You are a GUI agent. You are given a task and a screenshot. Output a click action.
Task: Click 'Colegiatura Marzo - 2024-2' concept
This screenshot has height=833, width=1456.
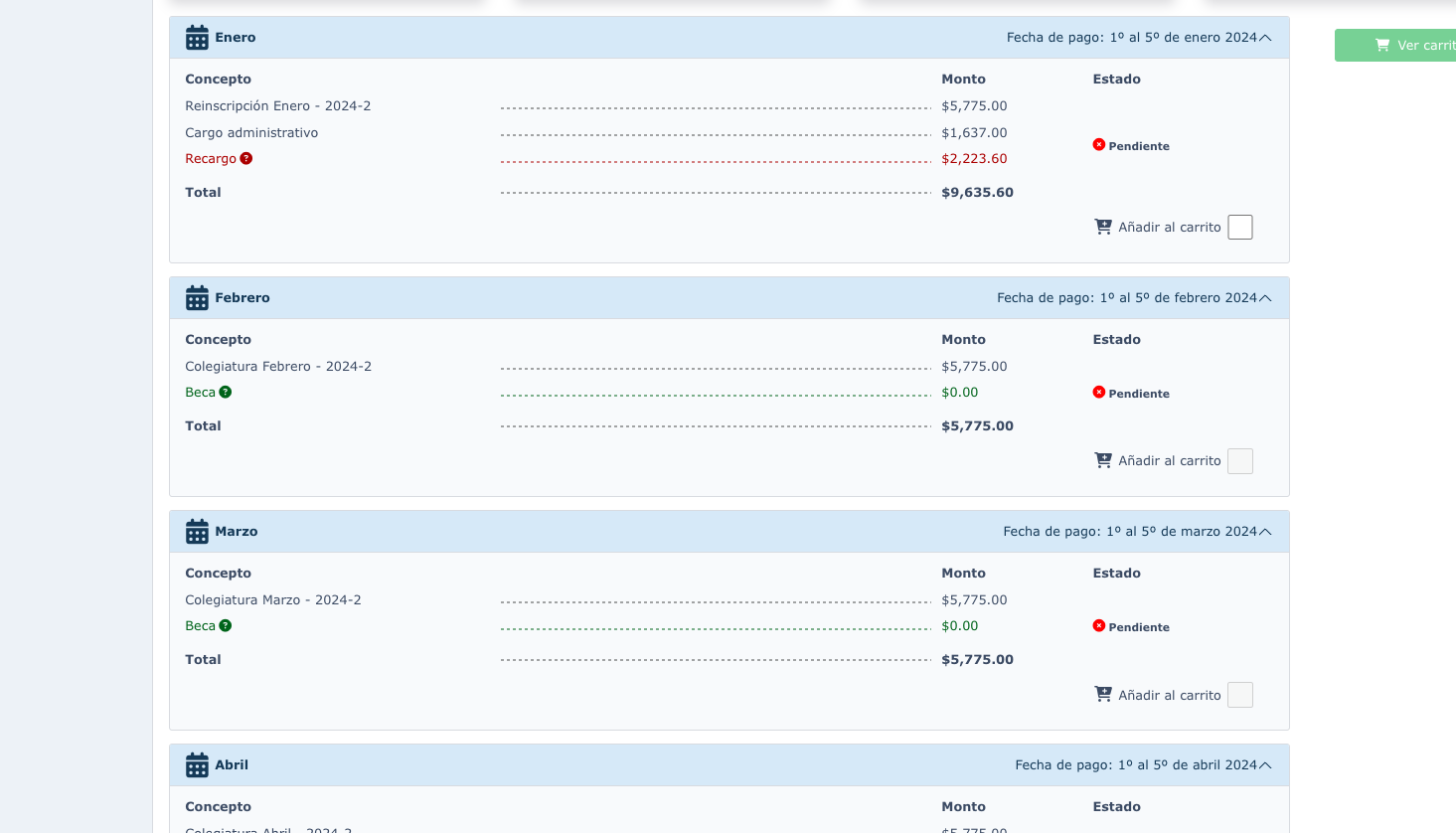(273, 600)
